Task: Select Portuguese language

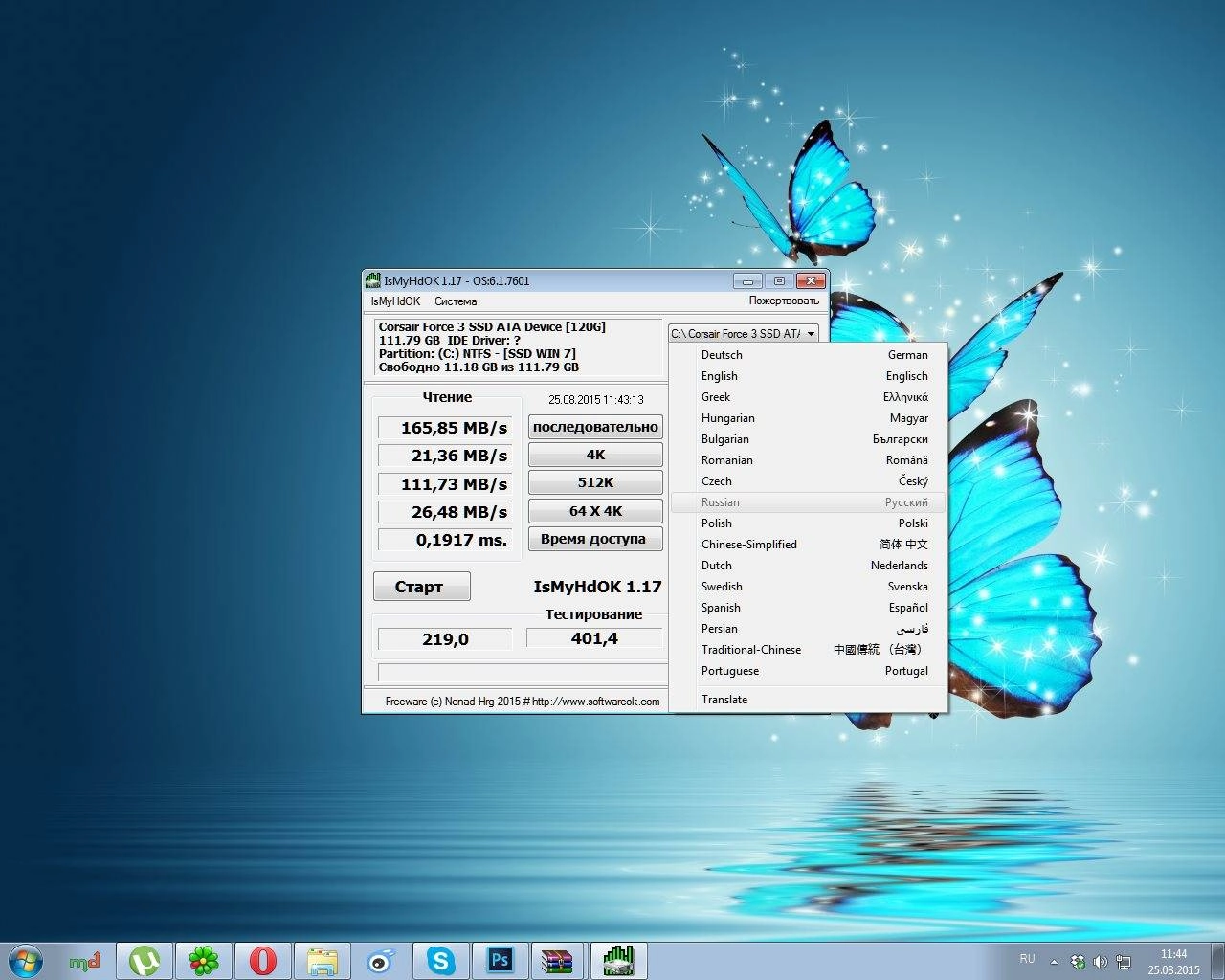Action: coord(808,671)
